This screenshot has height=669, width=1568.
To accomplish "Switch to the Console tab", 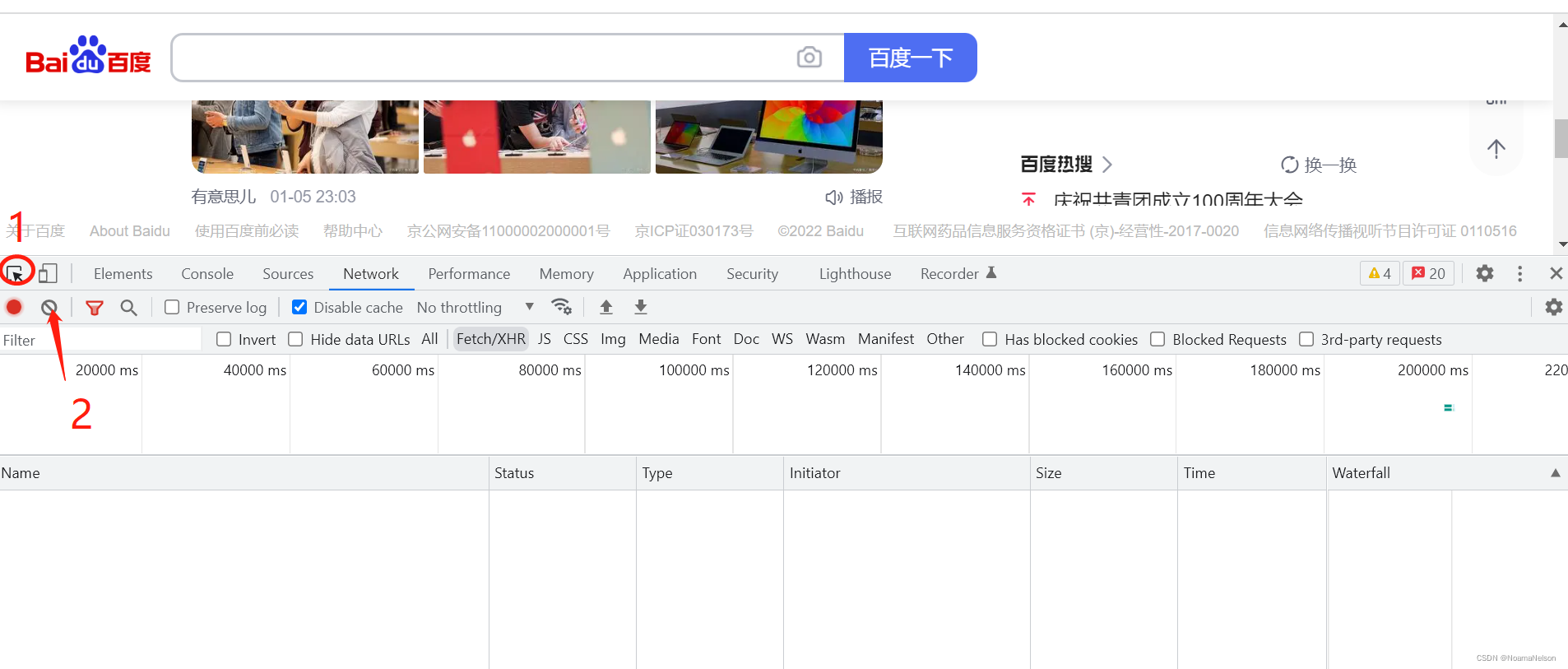I will pos(207,274).
